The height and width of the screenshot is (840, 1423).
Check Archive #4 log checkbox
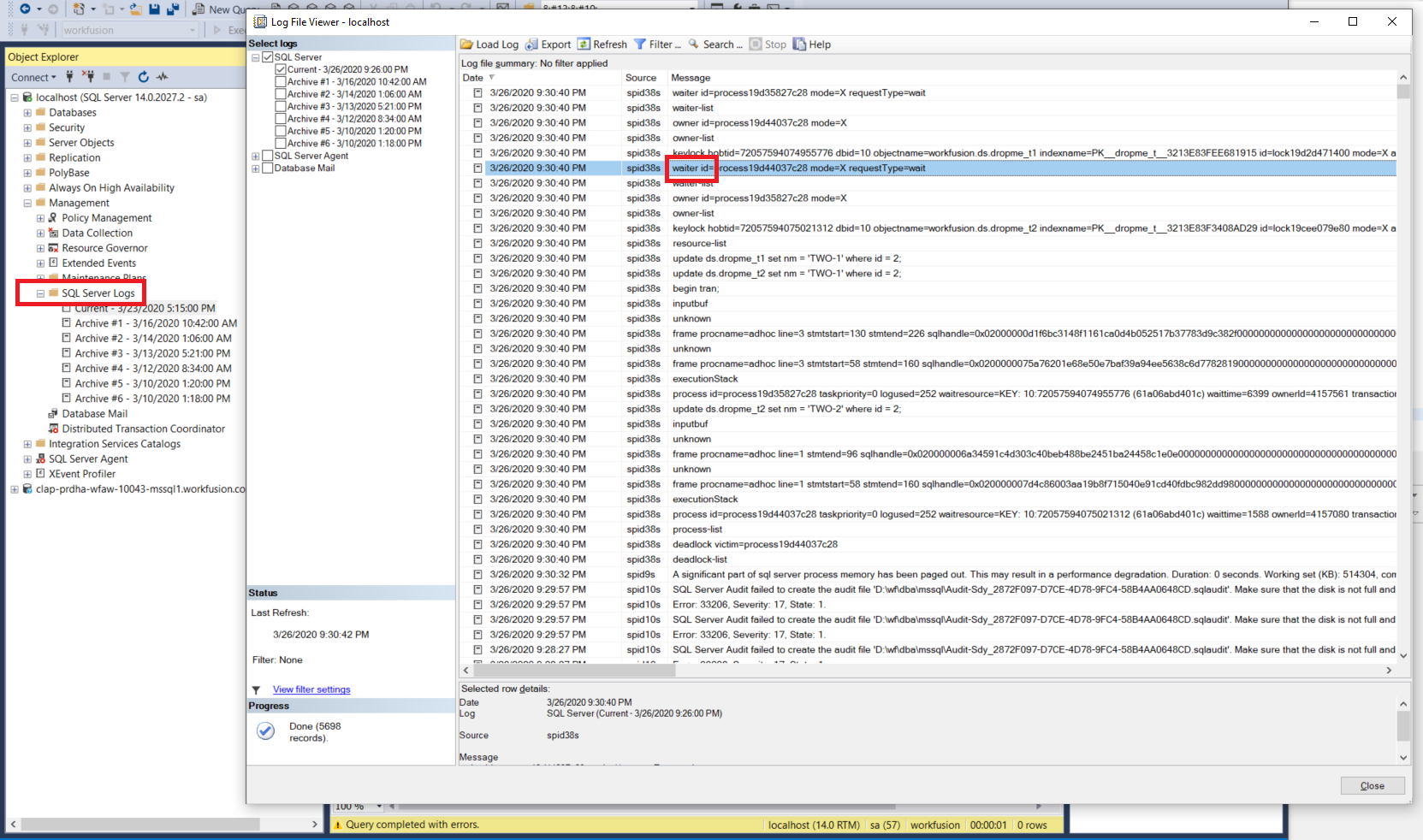(x=281, y=119)
